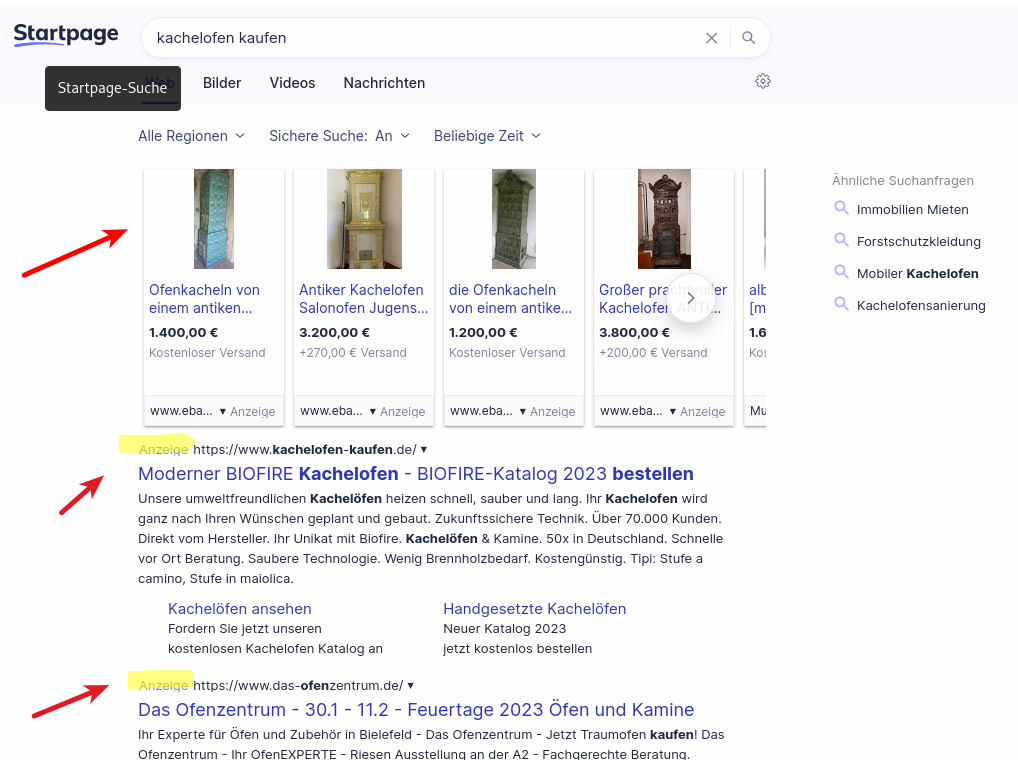Open the Sichere Suche: An dropdown
This screenshot has height=760, width=1018.
(x=340, y=136)
